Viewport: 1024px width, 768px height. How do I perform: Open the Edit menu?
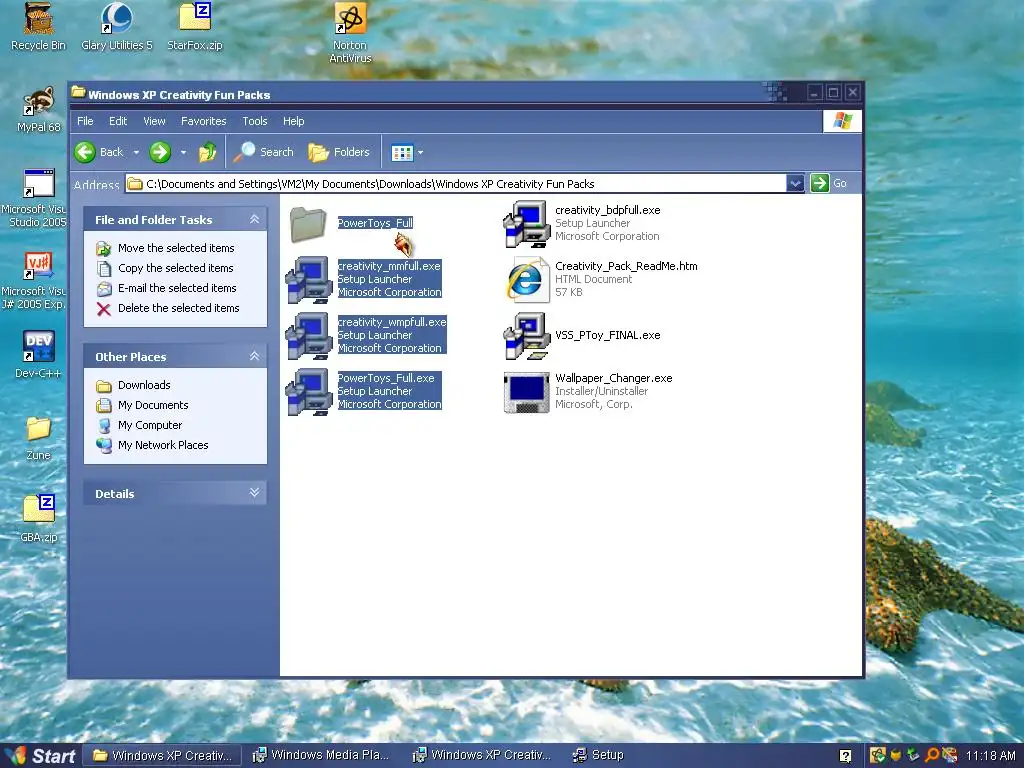coord(118,121)
